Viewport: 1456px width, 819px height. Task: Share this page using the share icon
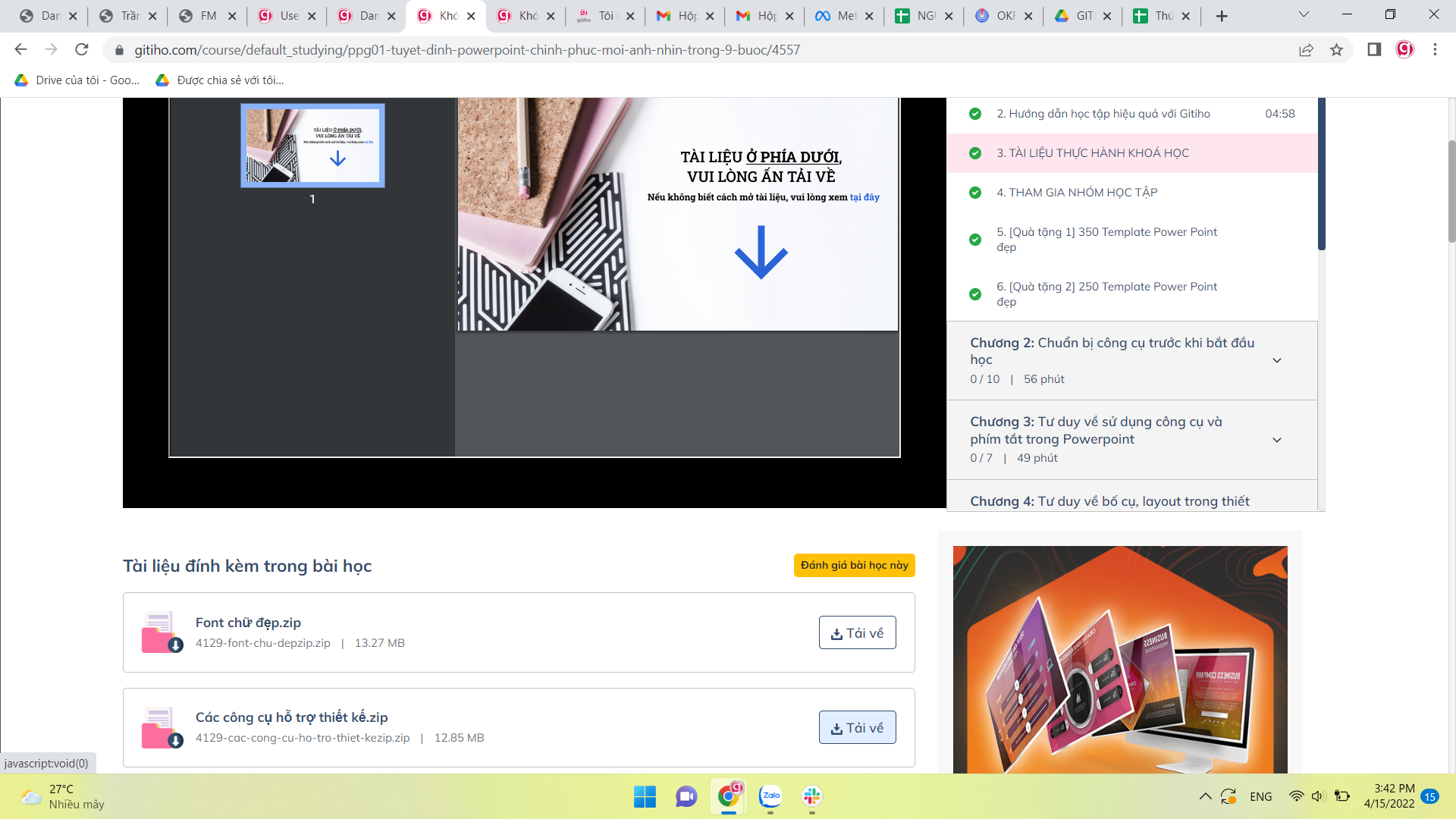click(x=1306, y=49)
